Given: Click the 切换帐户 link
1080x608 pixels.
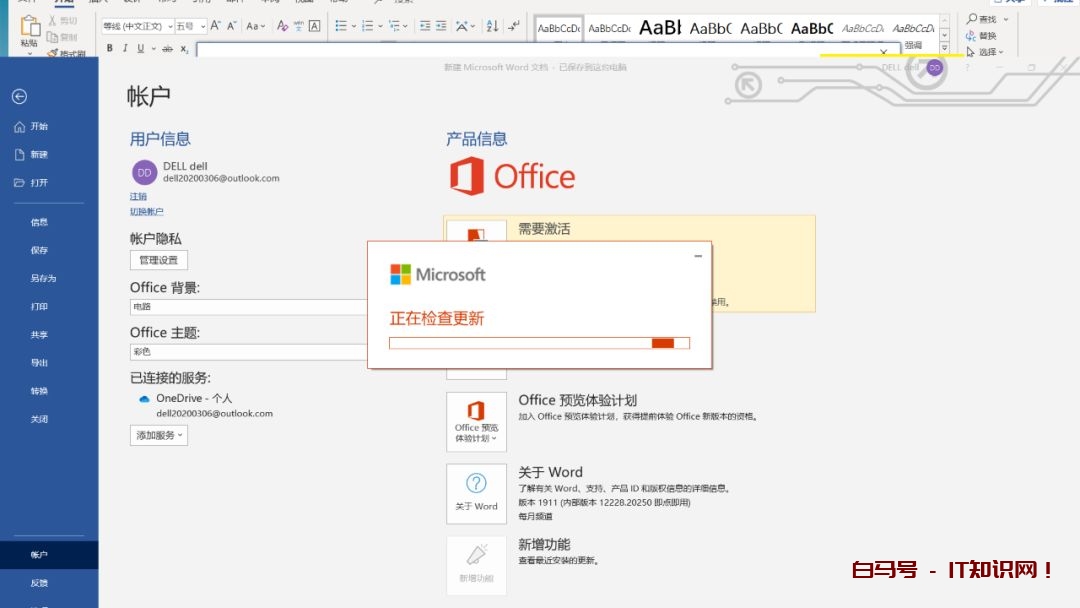Looking at the screenshot, I should coord(146,212).
